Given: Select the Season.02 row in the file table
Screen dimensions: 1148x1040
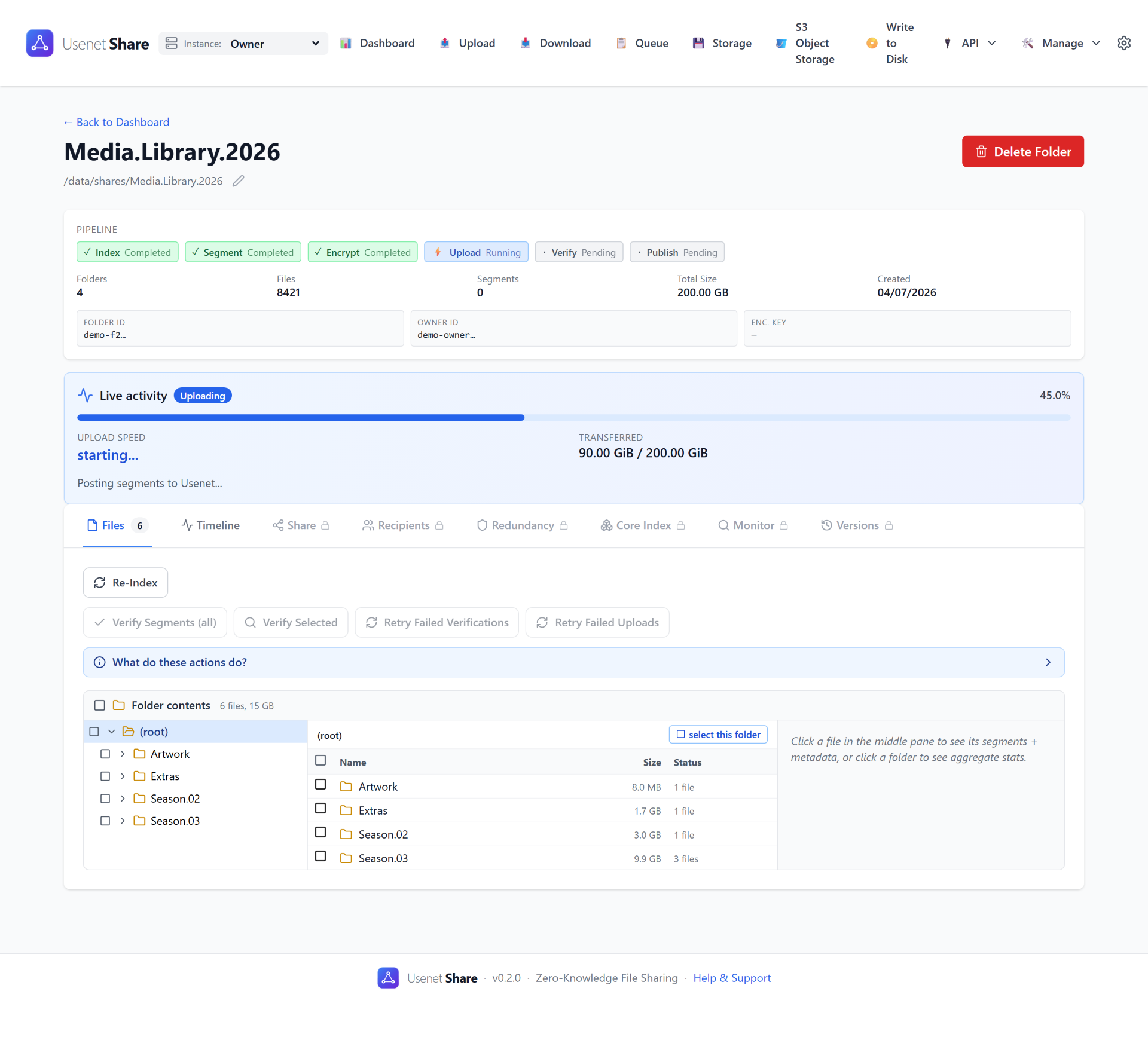Looking at the screenshot, I should point(542,834).
